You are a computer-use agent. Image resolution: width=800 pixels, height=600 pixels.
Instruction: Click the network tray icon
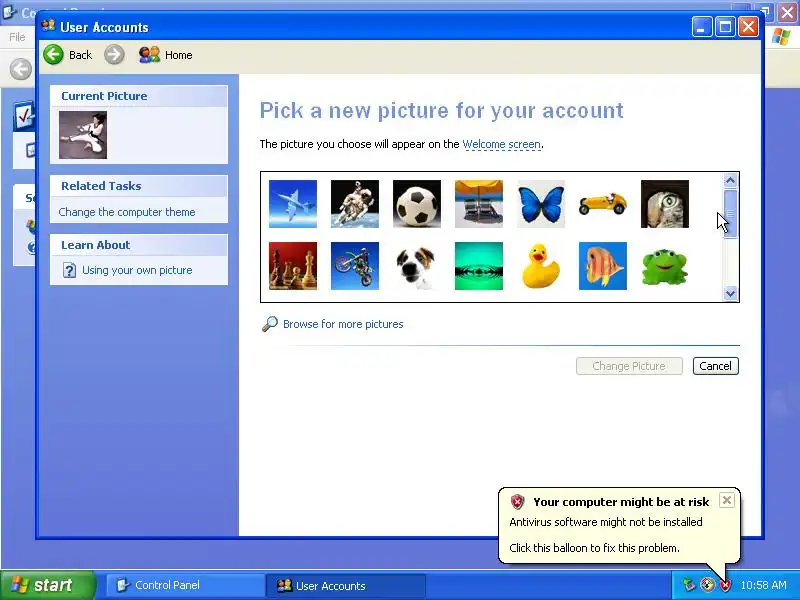[x=689, y=585]
